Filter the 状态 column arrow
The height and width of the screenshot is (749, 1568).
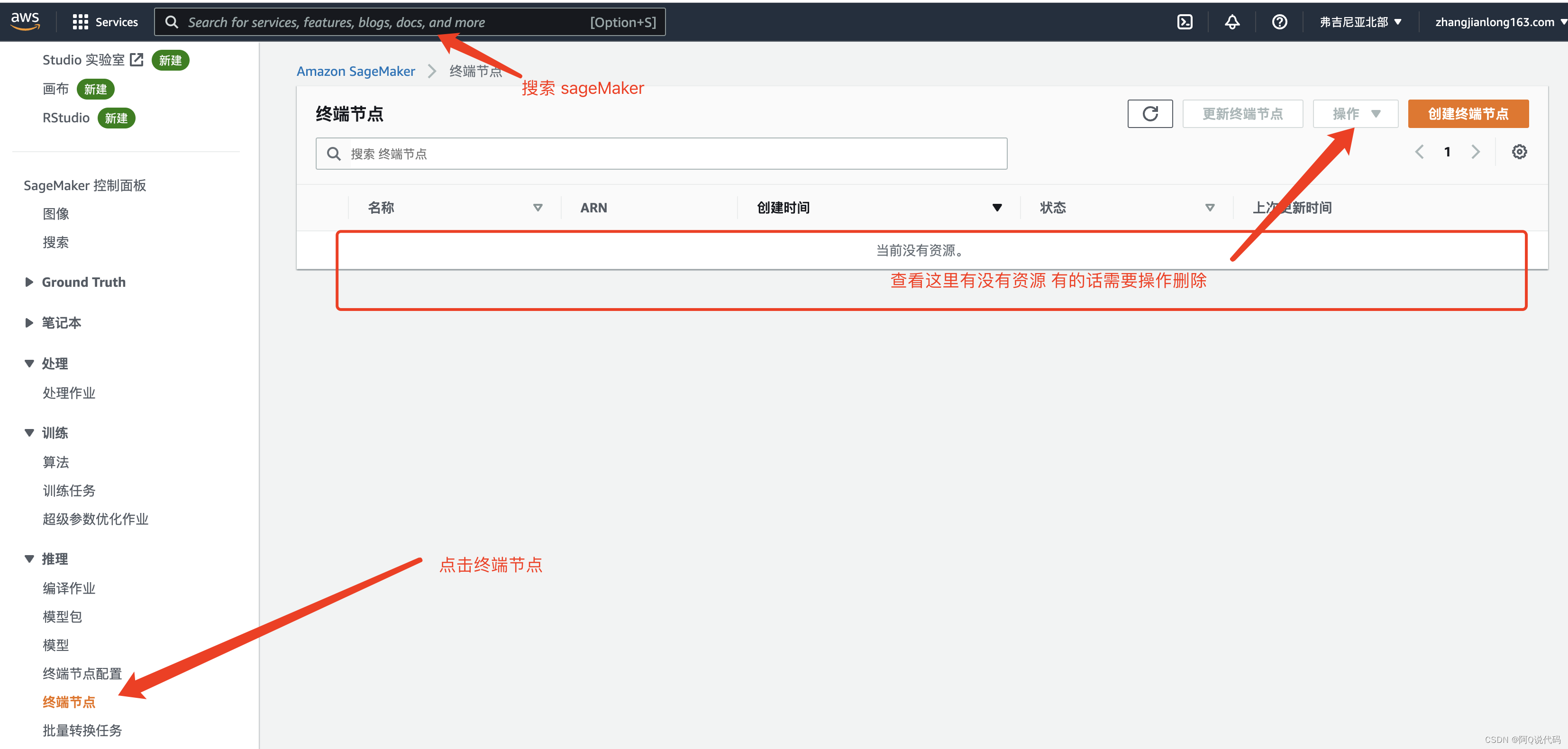[x=1210, y=208]
